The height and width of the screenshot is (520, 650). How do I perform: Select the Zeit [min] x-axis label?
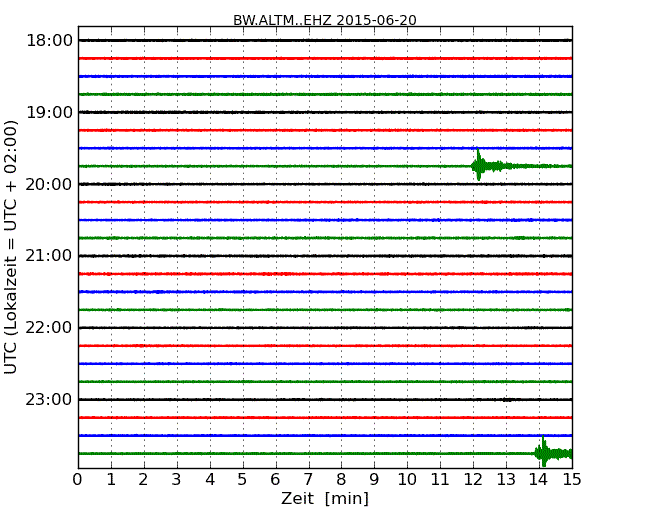[x=325, y=498]
